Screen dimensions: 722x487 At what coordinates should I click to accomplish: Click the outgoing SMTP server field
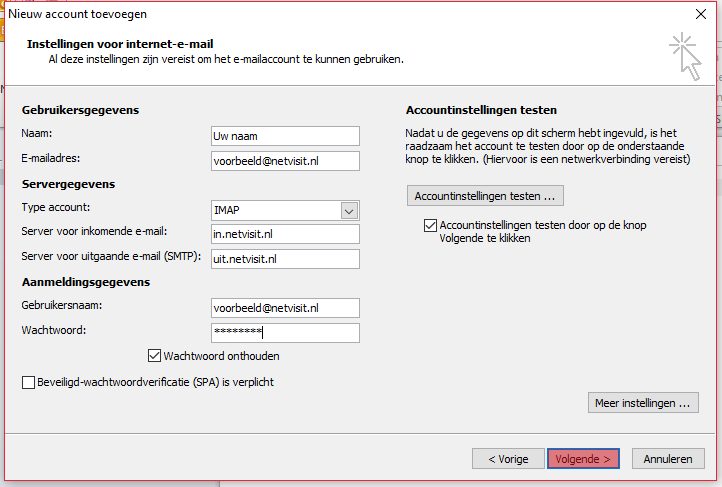tap(285, 259)
